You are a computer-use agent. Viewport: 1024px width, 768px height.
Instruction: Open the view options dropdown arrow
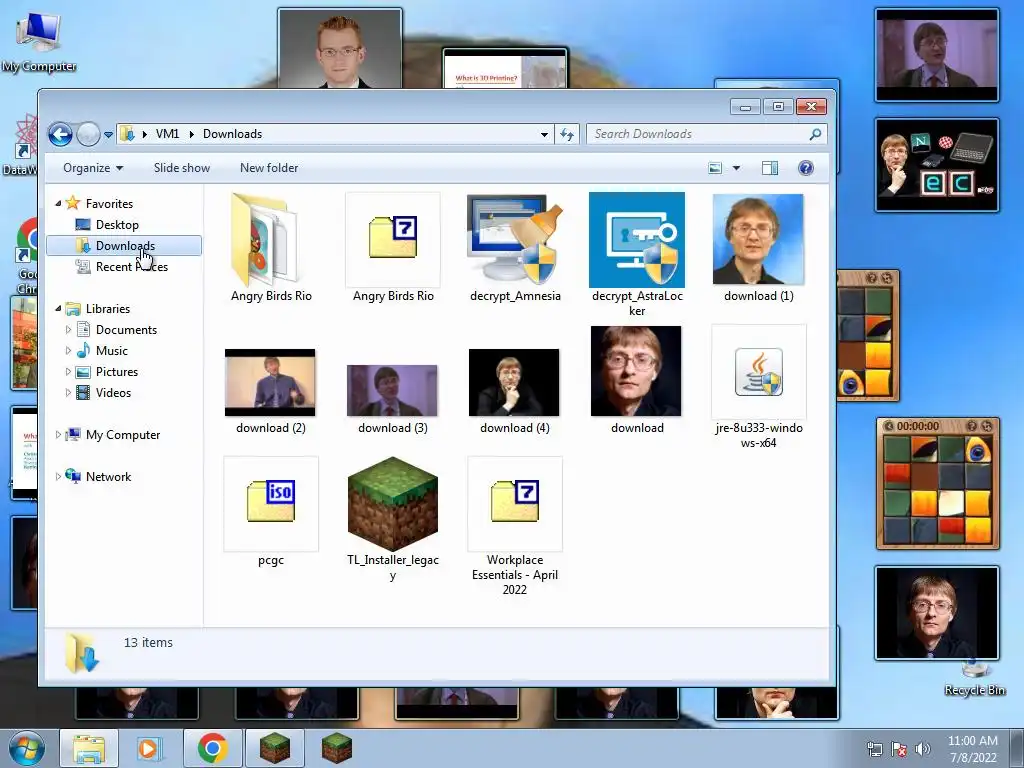(736, 168)
